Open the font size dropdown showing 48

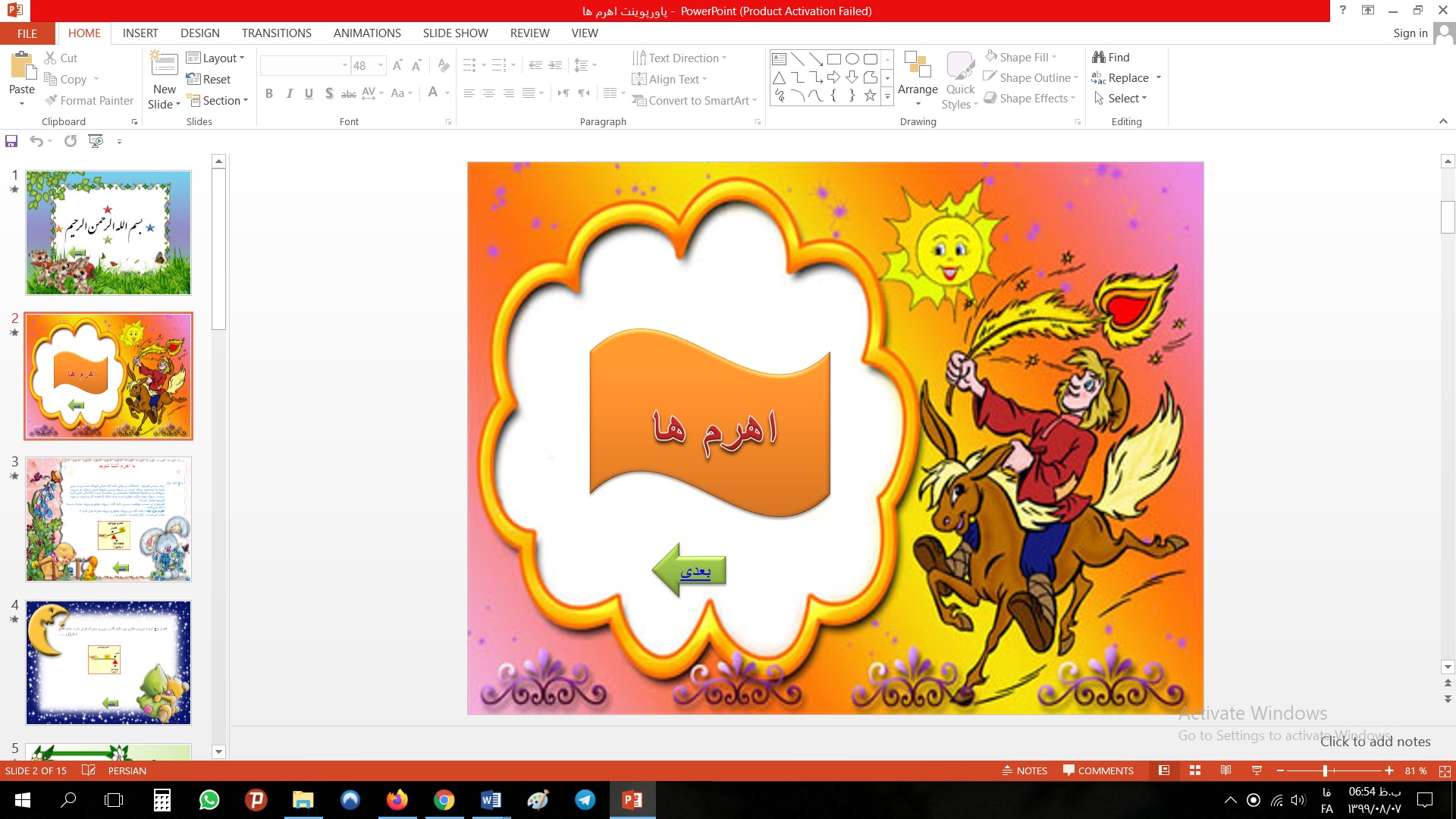[381, 65]
